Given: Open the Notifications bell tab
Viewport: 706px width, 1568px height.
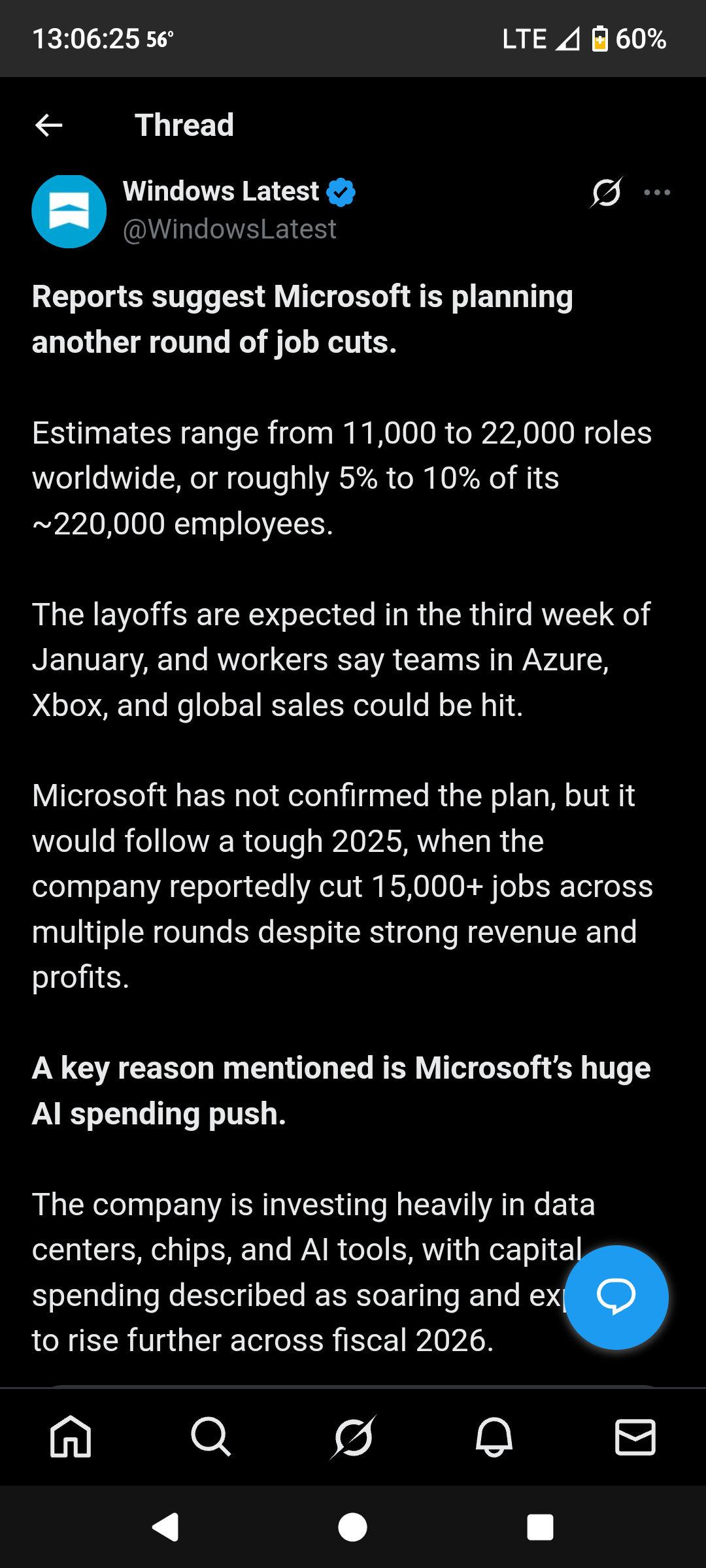Looking at the screenshot, I should pos(494,1437).
